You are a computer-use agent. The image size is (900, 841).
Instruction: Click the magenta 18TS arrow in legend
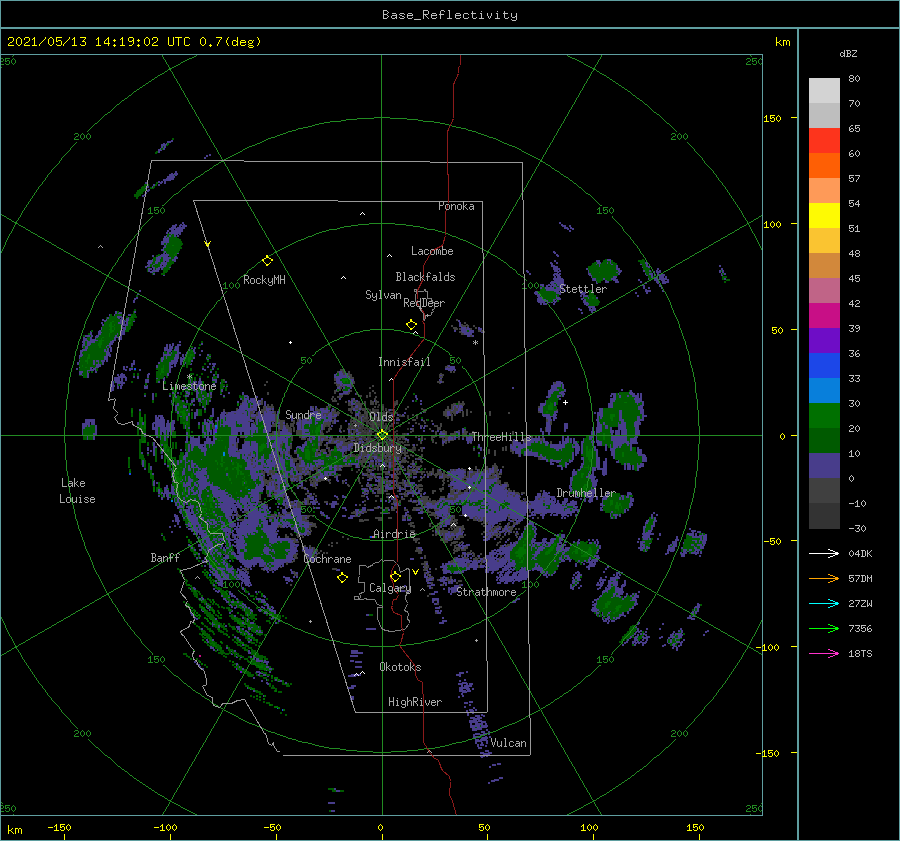click(824, 653)
